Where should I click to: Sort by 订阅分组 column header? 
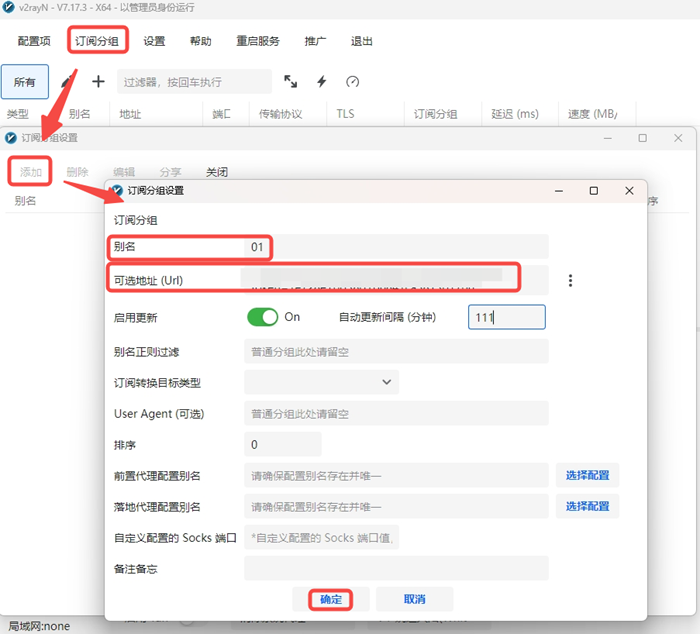pyautogui.click(x=435, y=114)
